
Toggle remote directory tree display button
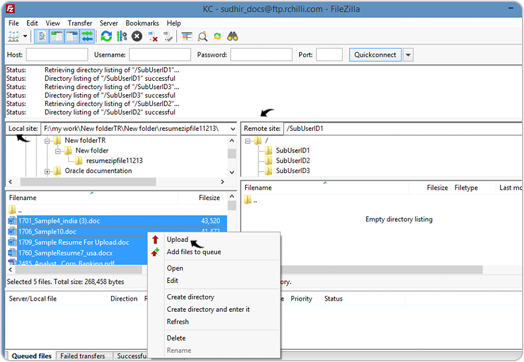coord(72,36)
